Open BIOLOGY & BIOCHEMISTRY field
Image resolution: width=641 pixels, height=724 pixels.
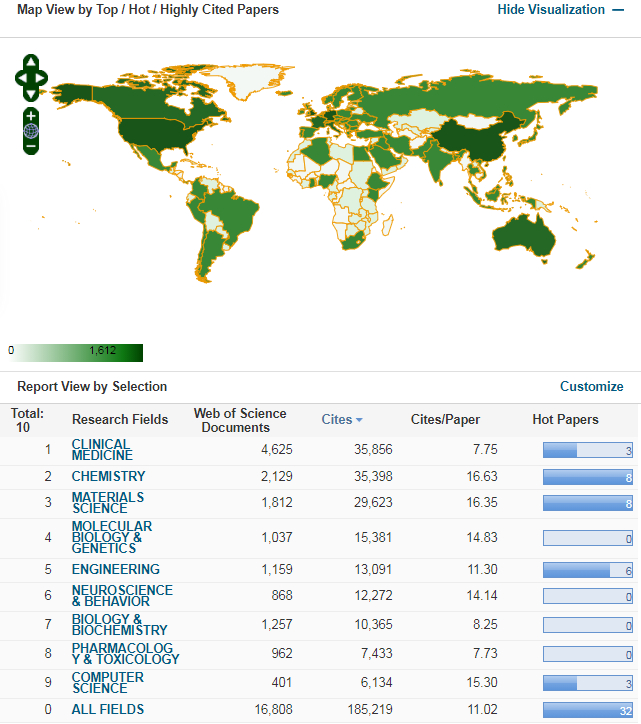[120, 625]
